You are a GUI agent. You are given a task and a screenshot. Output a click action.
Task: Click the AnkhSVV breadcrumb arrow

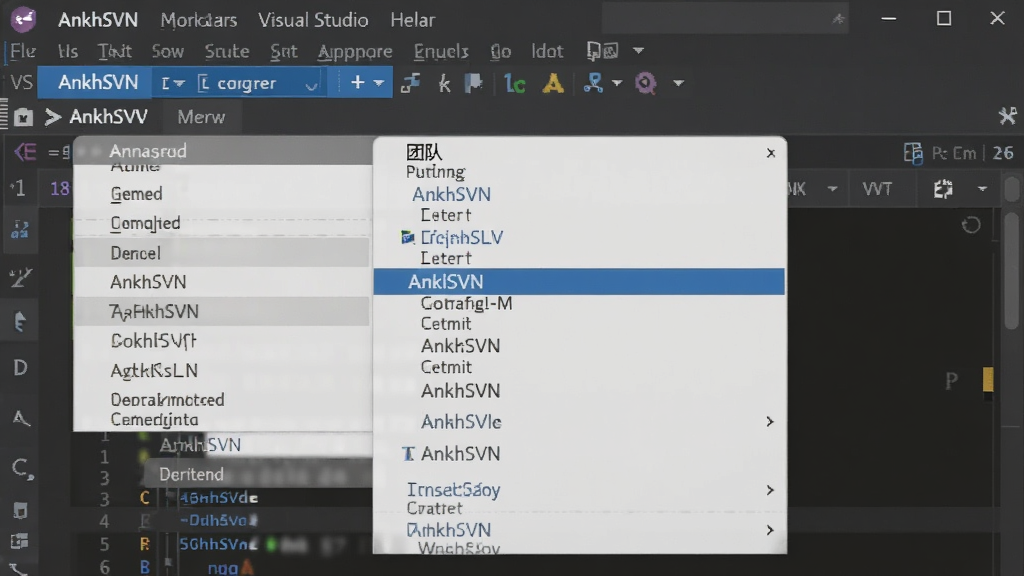point(53,117)
